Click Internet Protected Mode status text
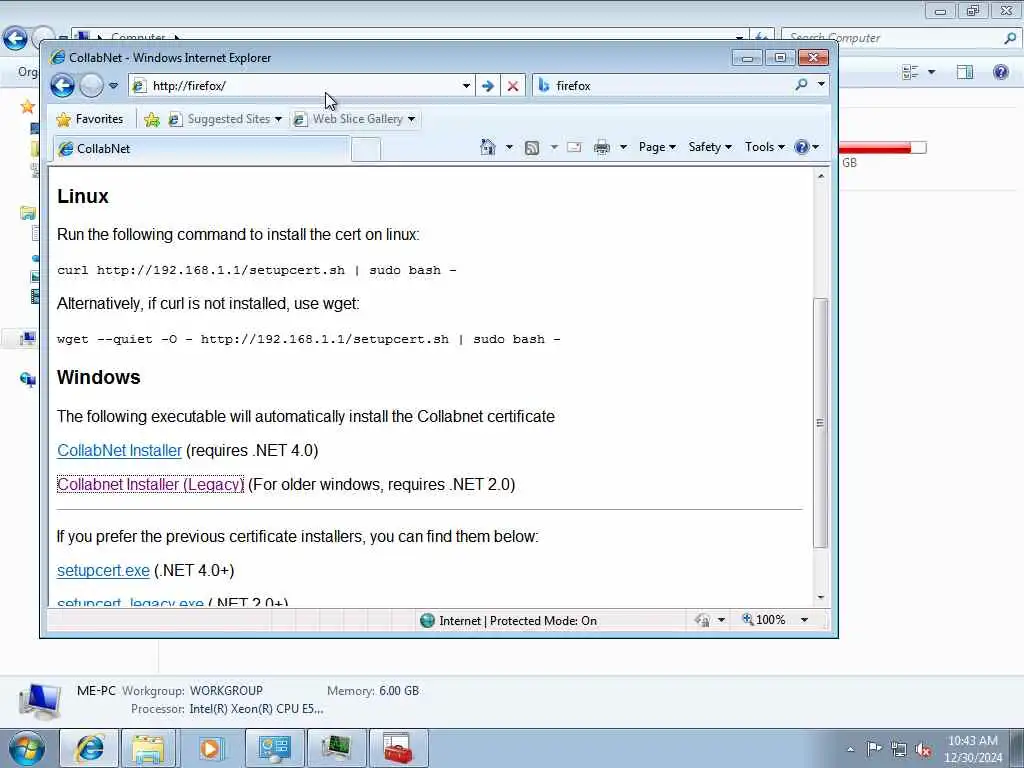 pos(518,620)
